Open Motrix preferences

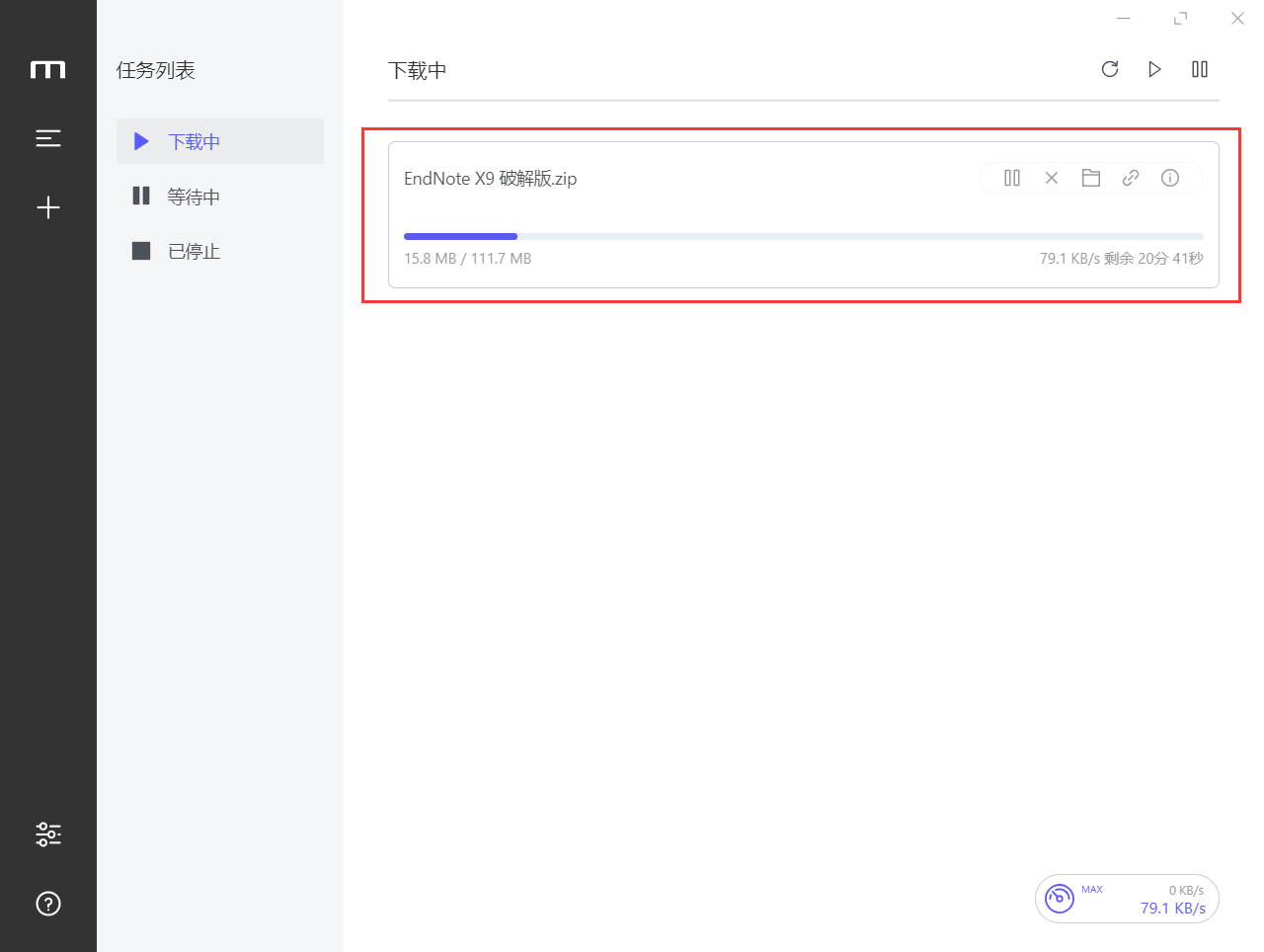48,834
